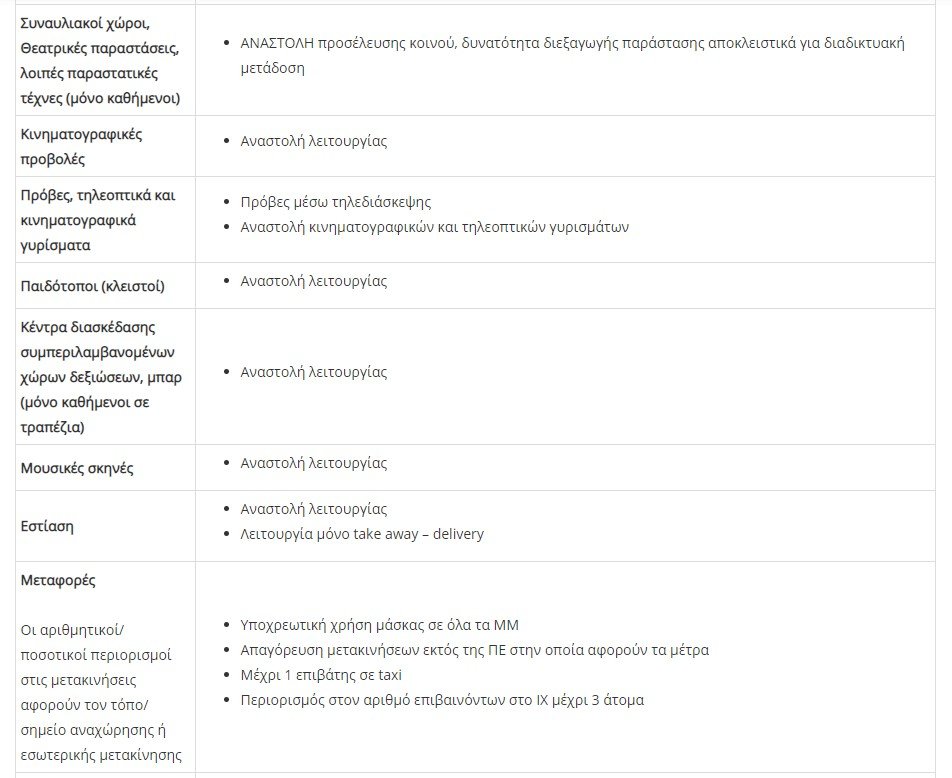The width and height of the screenshot is (952, 778).
Task: Click 'Αναστολή λειτουργίας' in the Κινηματογραφικές προβολές row
Action: [x=313, y=141]
